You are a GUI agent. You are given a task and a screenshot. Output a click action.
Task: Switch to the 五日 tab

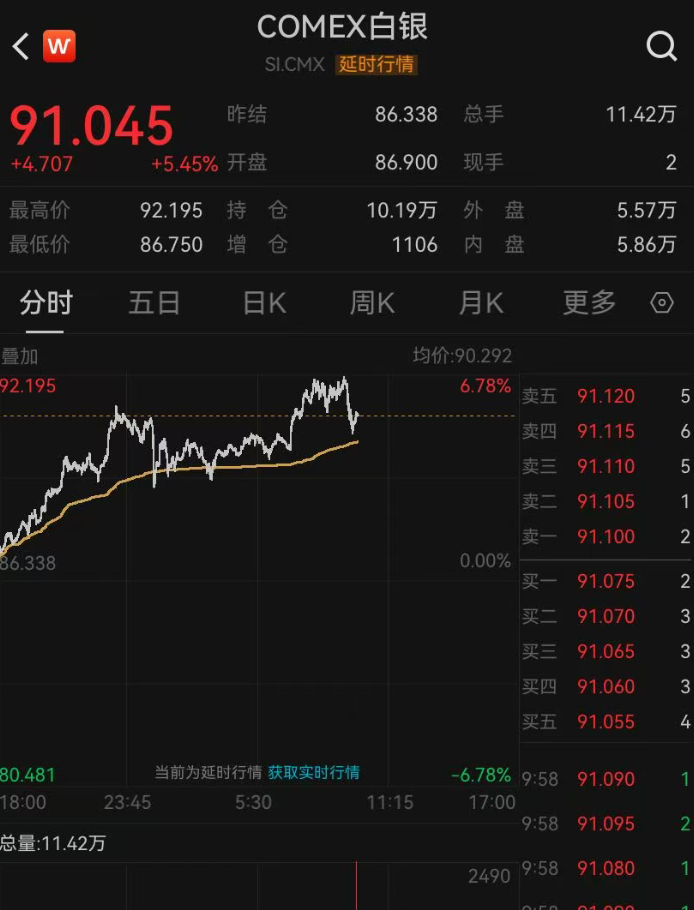tap(154, 303)
